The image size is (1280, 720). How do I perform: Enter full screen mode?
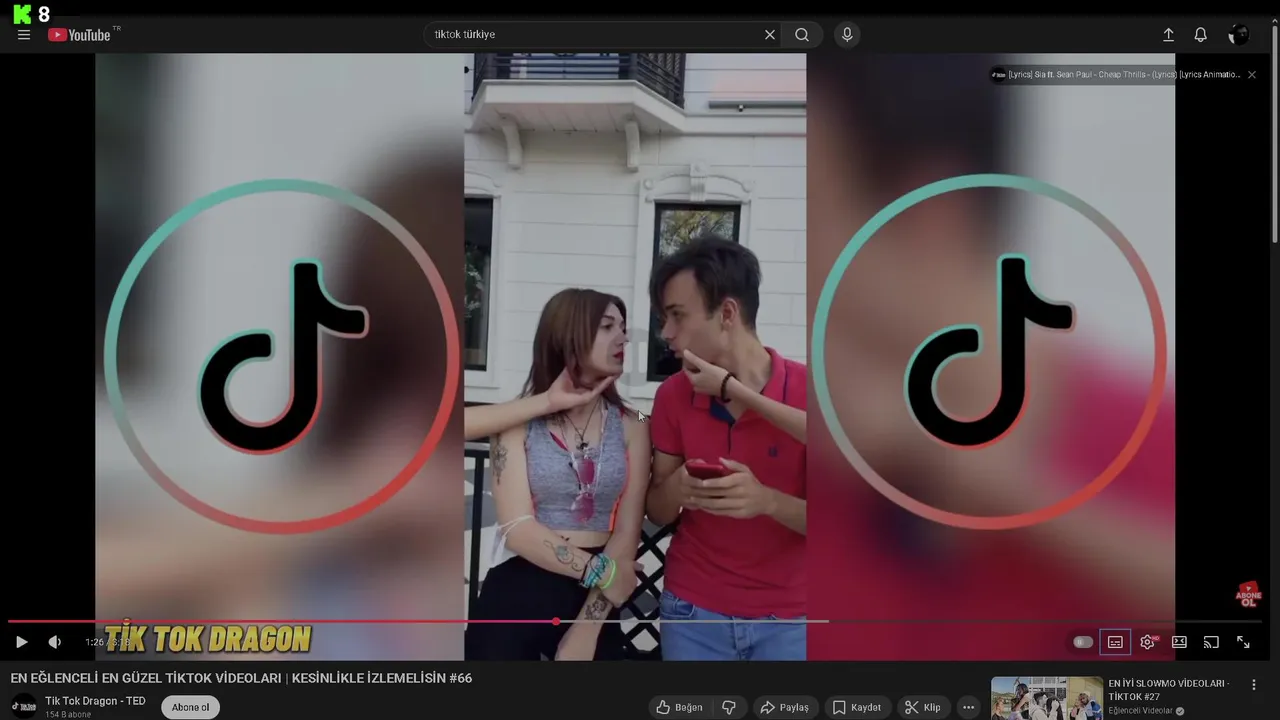[1243, 642]
